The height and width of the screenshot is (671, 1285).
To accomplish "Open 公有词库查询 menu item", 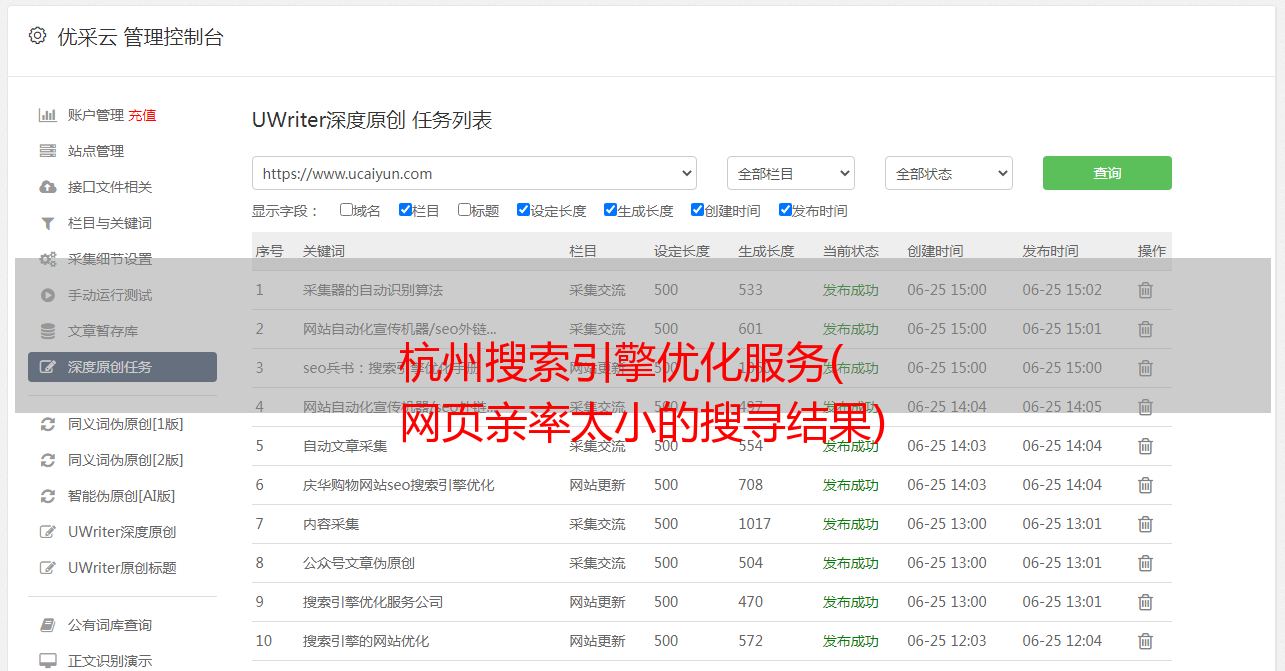I will 110,625.
